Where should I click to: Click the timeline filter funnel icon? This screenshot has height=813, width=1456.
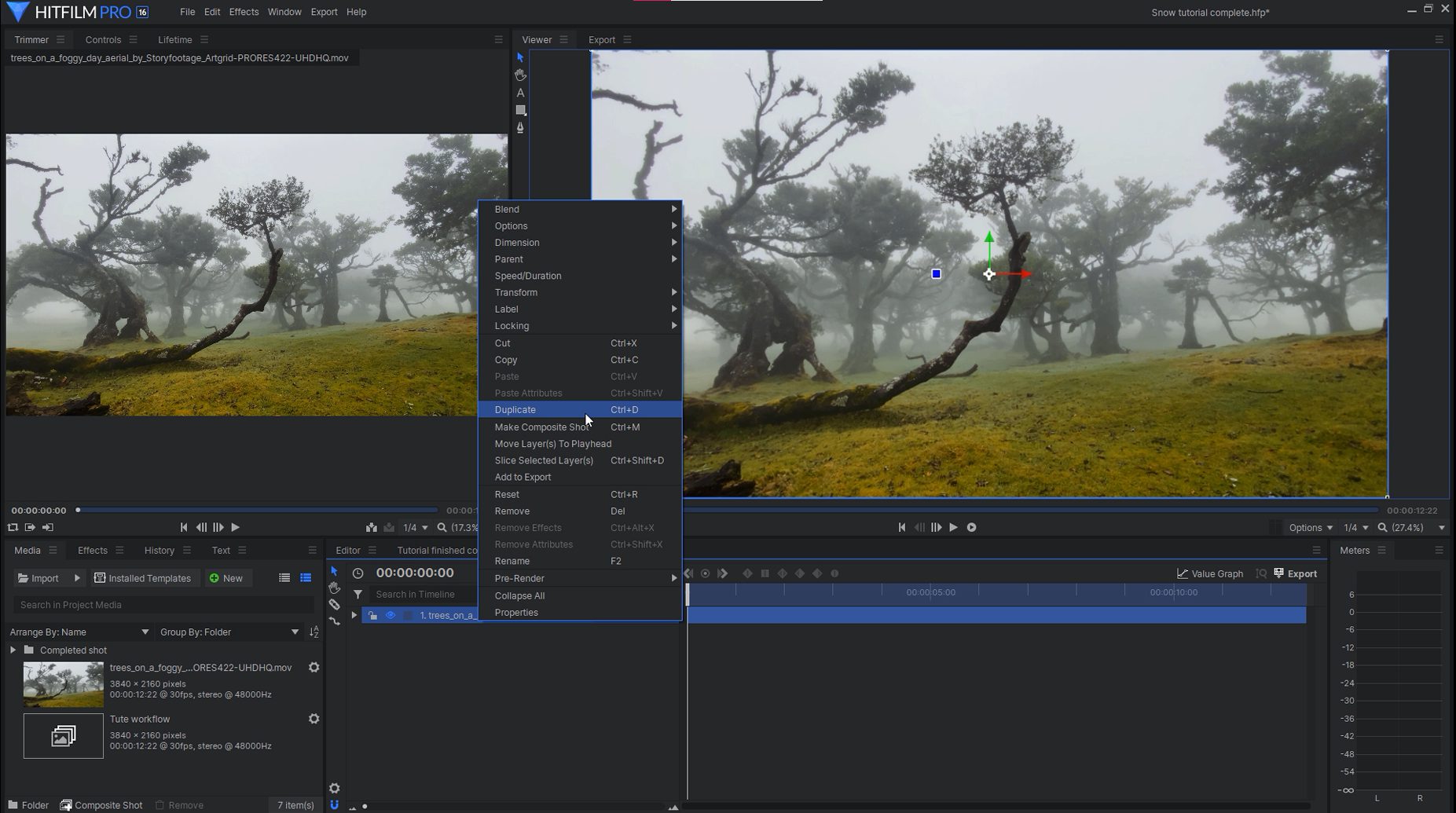click(x=358, y=595)
